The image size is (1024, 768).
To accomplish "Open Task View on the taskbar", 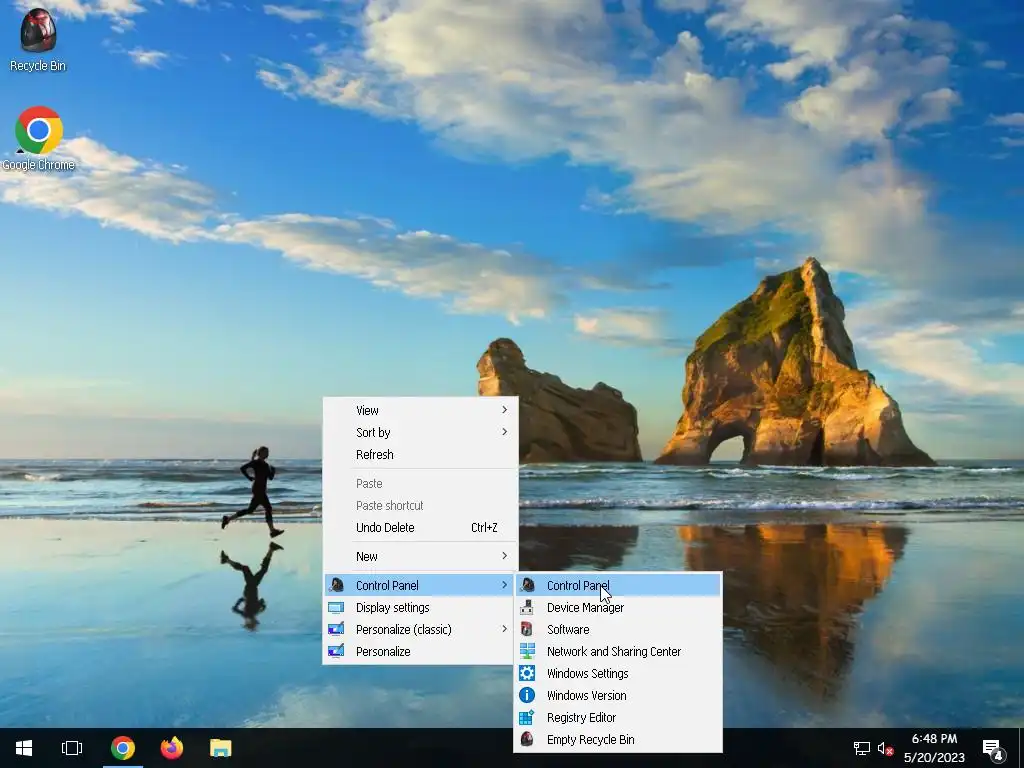I will pyautogui.click(x=72, y=748).
